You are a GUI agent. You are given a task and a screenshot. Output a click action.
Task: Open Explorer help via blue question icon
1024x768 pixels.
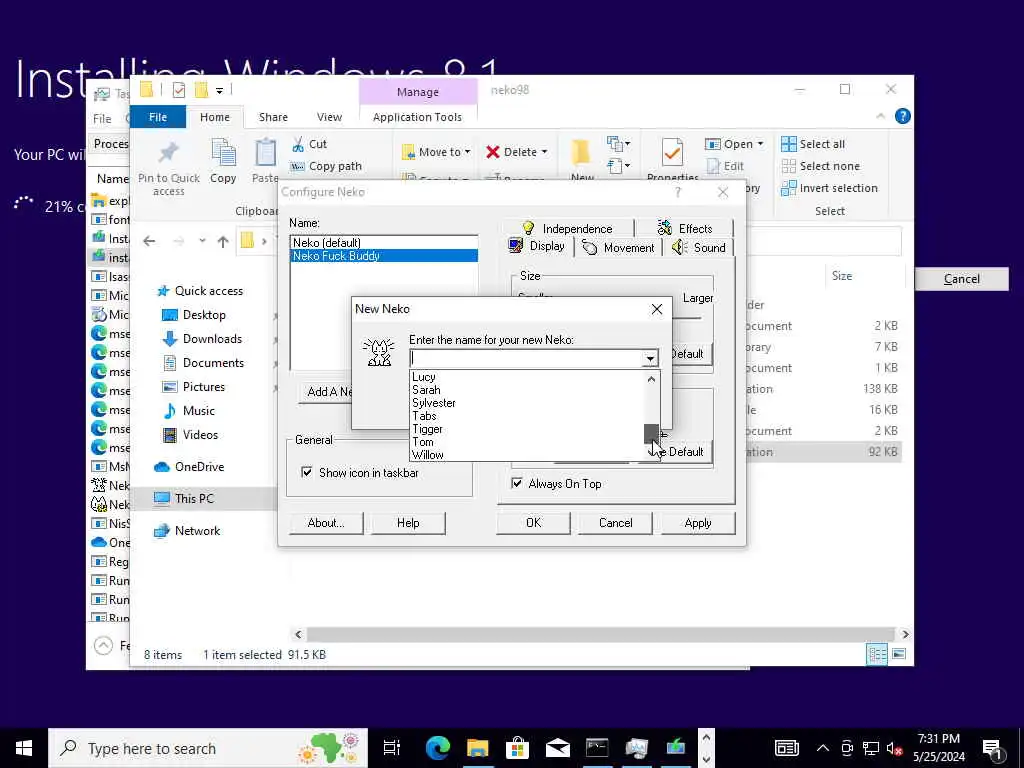(x=903, y=116)
